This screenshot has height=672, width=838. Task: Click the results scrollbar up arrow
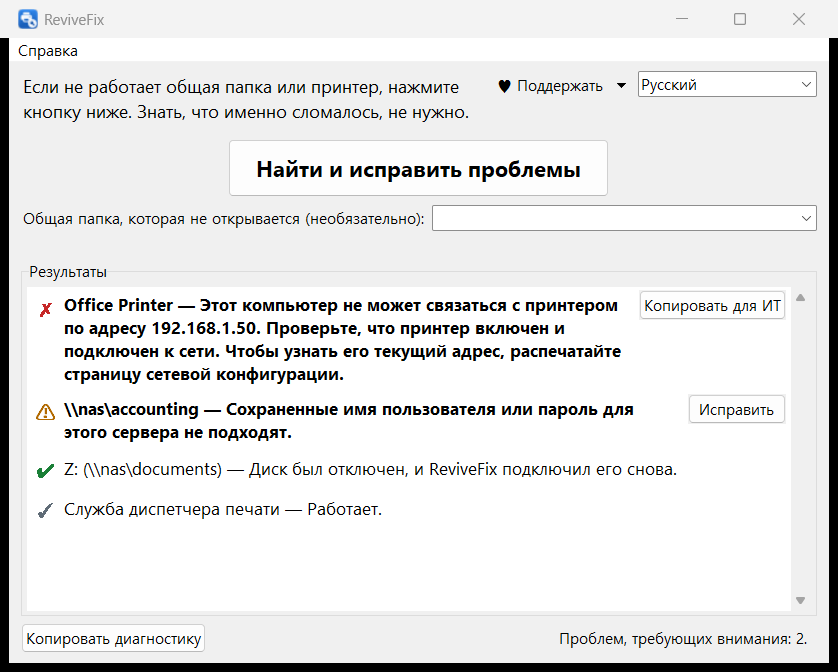(x=800, y=298)
